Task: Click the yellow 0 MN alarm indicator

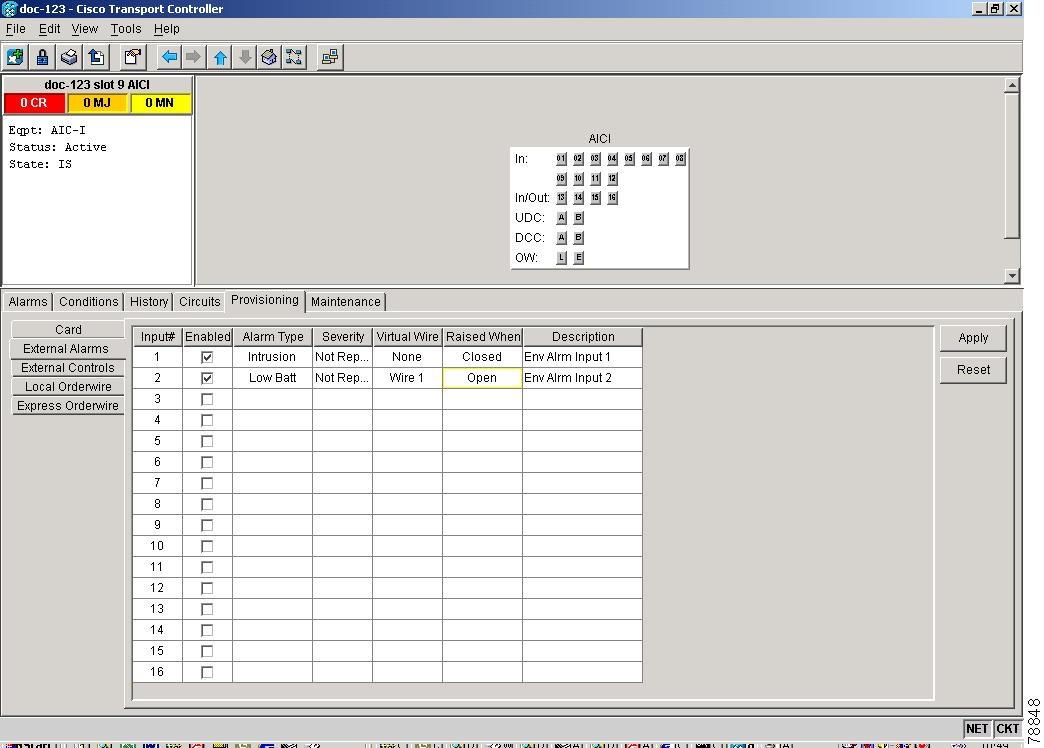Action: 160,103
